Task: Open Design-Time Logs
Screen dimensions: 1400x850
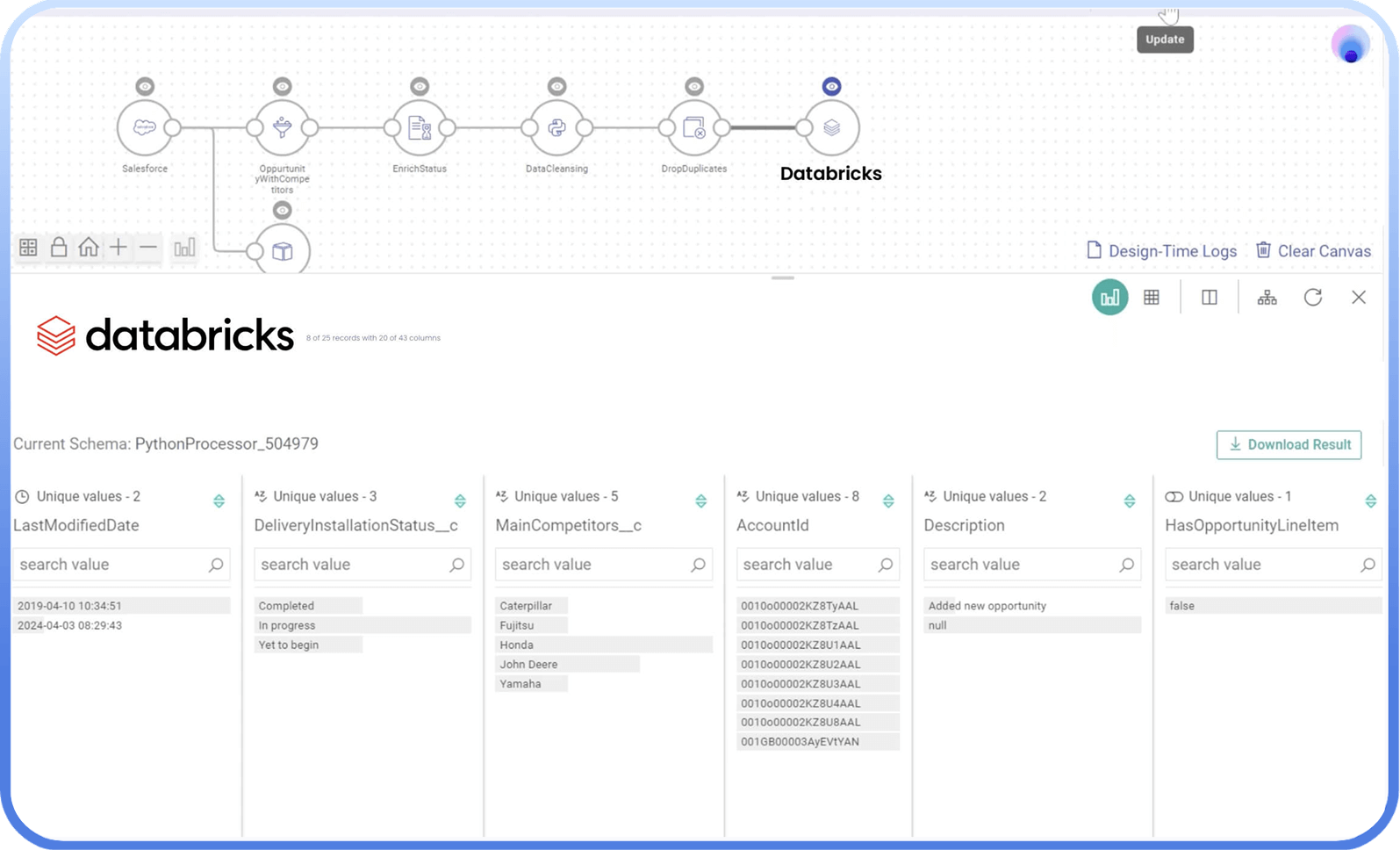Action: coord(1161,251)
